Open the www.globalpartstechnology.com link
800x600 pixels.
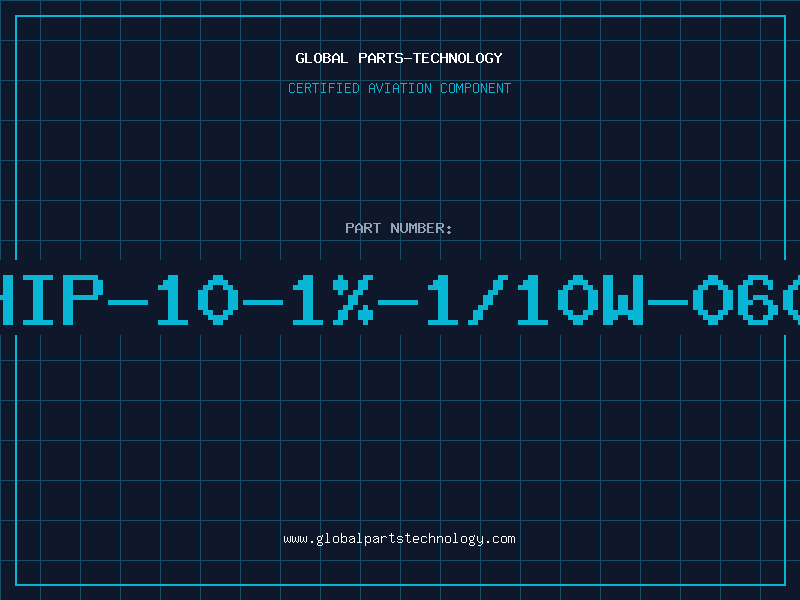tap(399, 539)
